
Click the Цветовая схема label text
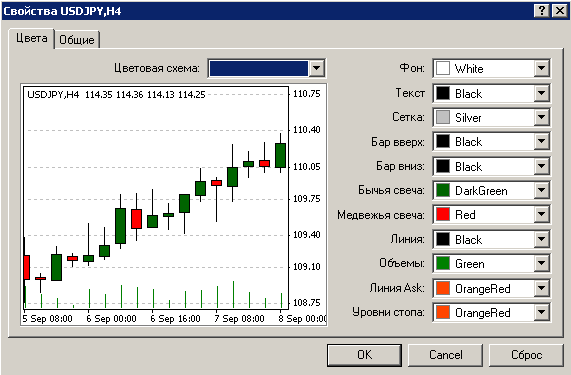[157, 68]
